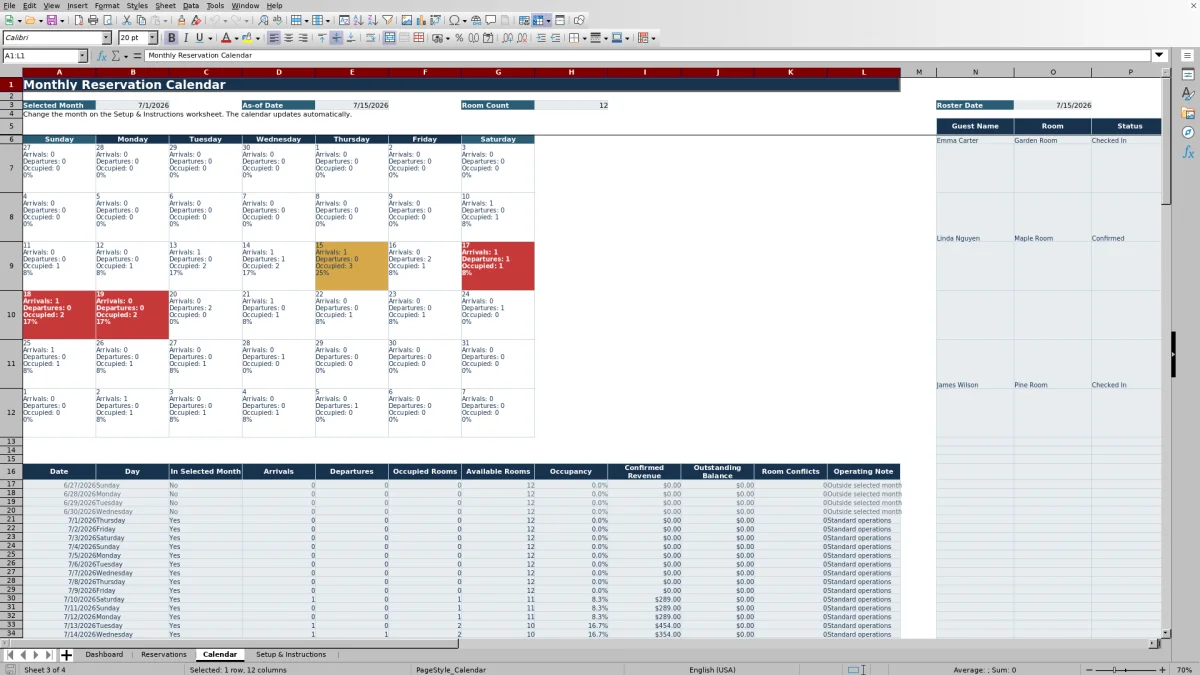
Task: Click the add new sheet plus icon
Action: point(66,654)
